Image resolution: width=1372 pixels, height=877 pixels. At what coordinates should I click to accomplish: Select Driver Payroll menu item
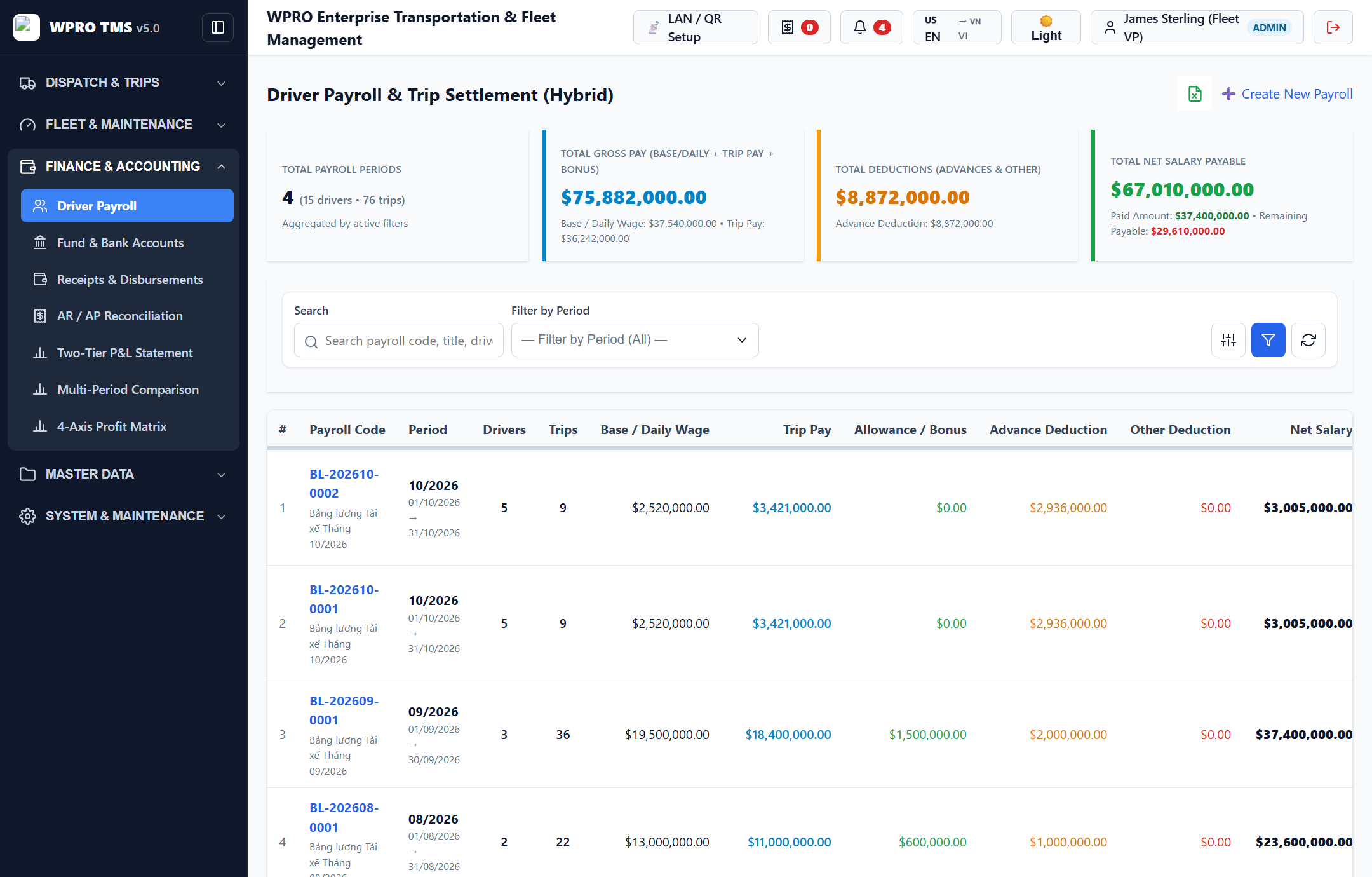click(x=127, y=206)
